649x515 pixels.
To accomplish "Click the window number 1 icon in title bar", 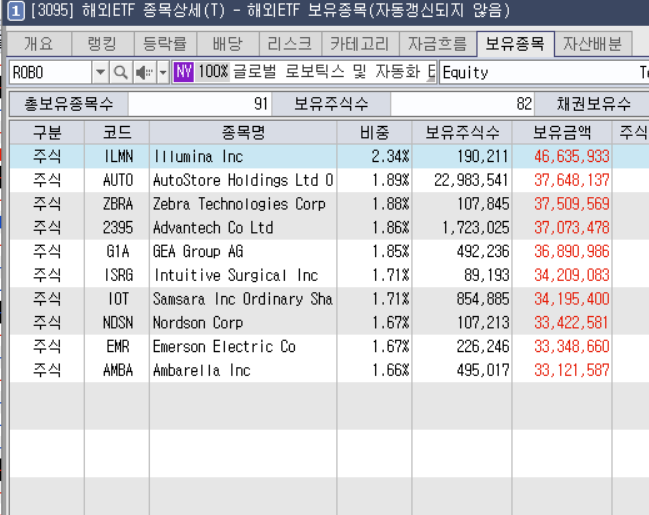I will [x=16, y=10].
